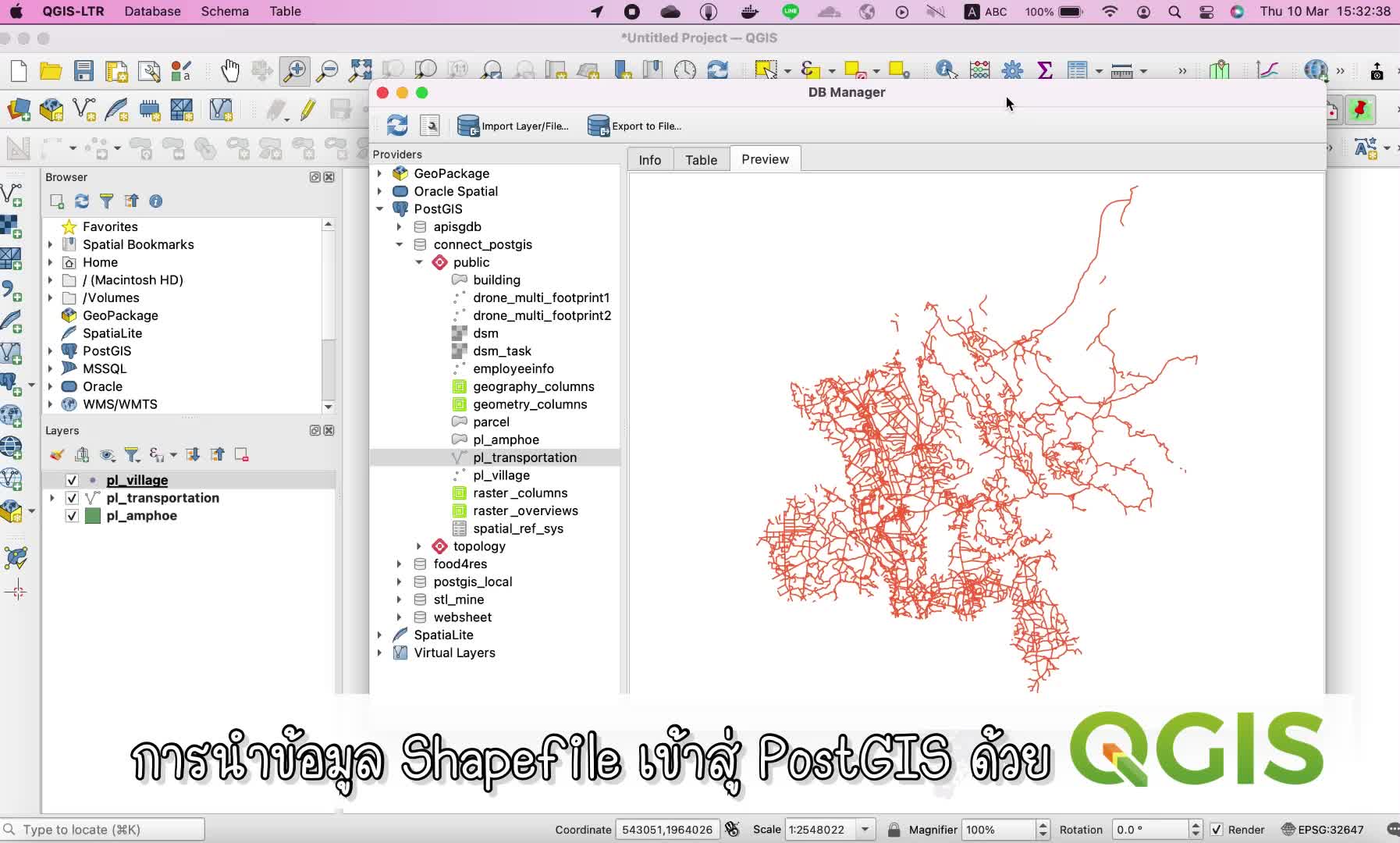Click the Coordinate value field

point(667,830)
